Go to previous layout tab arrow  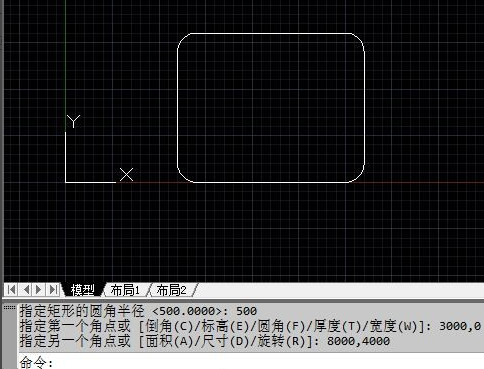pyautogui.click(x=26, y=289)
